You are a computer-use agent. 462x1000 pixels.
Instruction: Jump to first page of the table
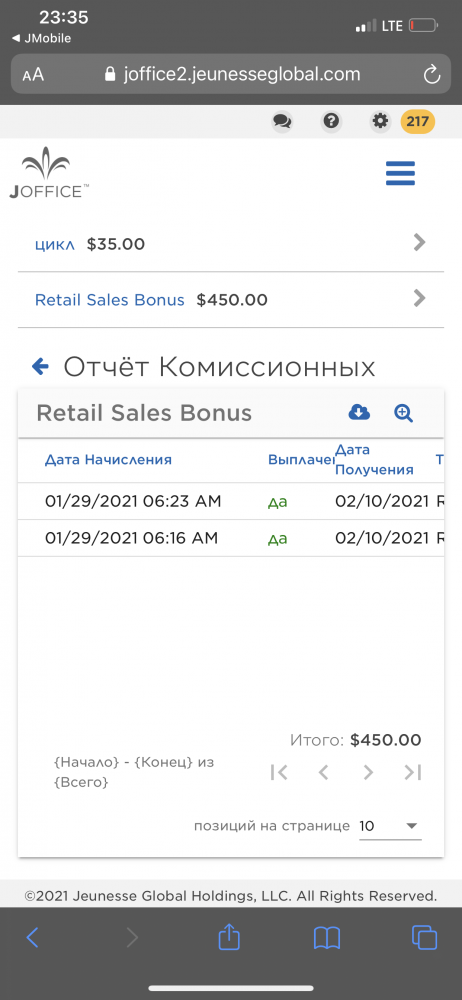(x=279, y=772)
